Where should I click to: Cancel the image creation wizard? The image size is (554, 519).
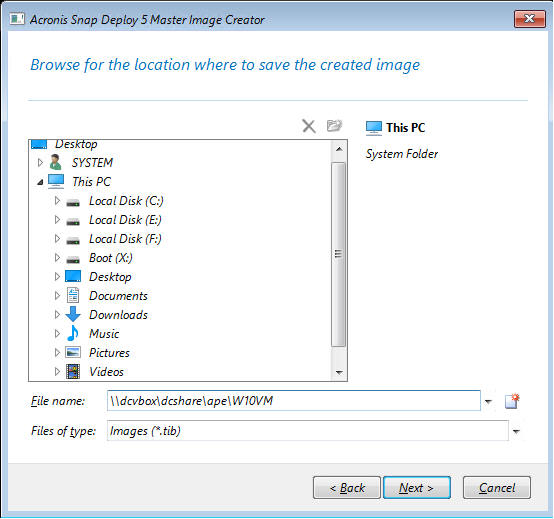[497, 488]
